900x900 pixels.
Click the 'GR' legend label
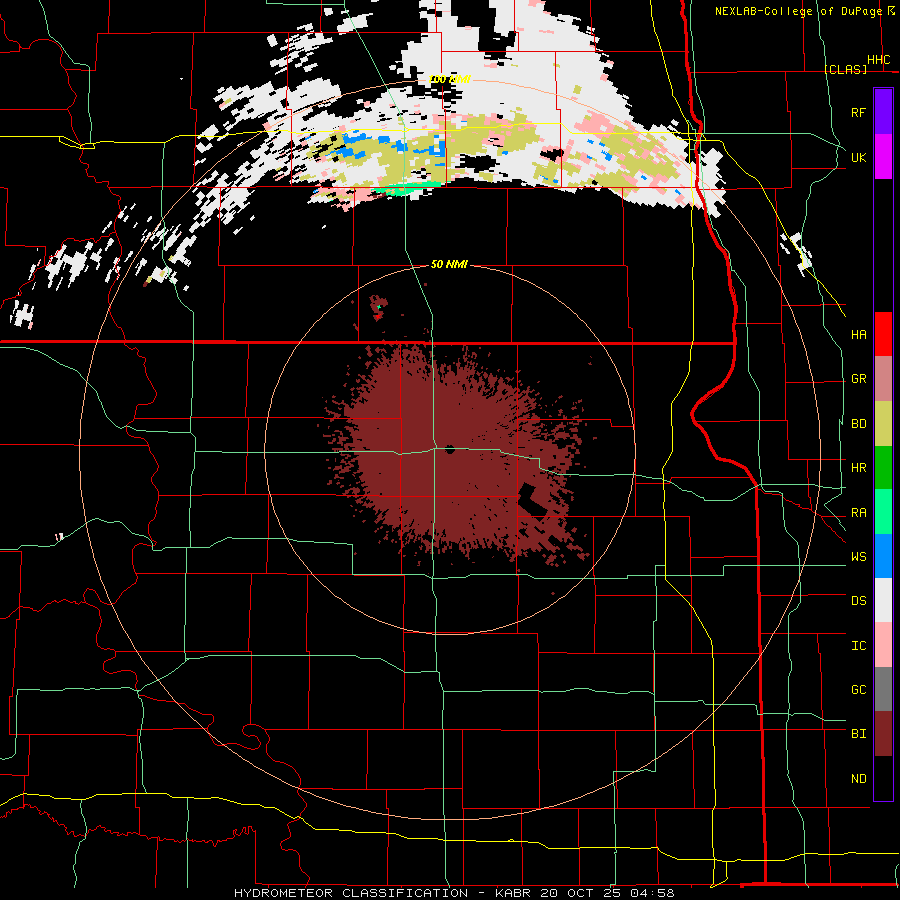pyautogui.click(x=858, y=379)
